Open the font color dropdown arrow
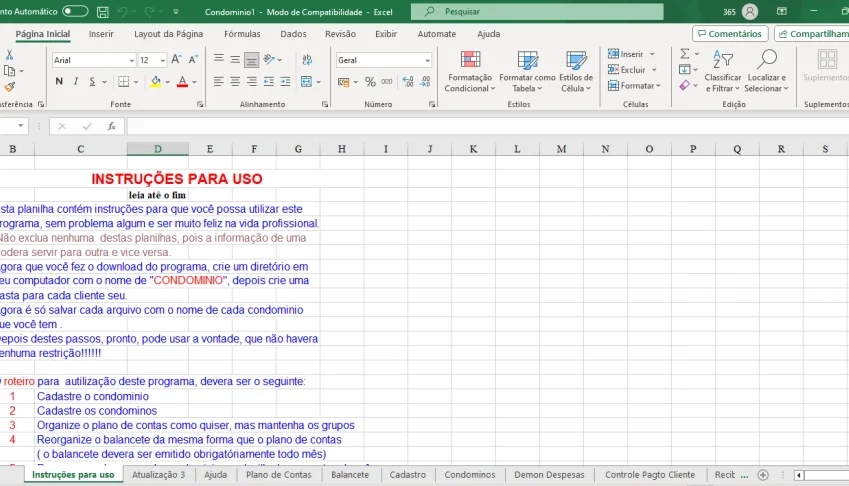 (x=194, y=82)
